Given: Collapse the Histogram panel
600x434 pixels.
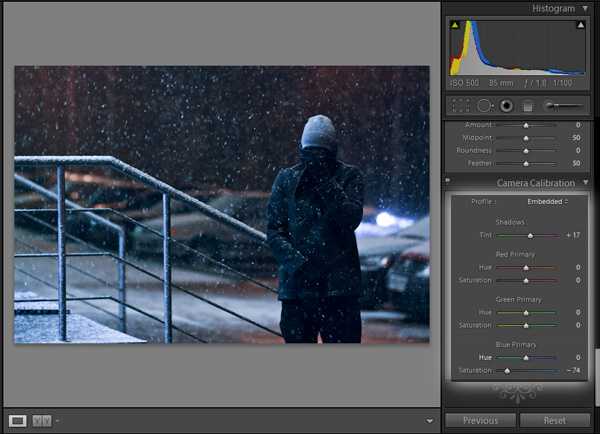Looking at the screenshot, I should point(585,8).
